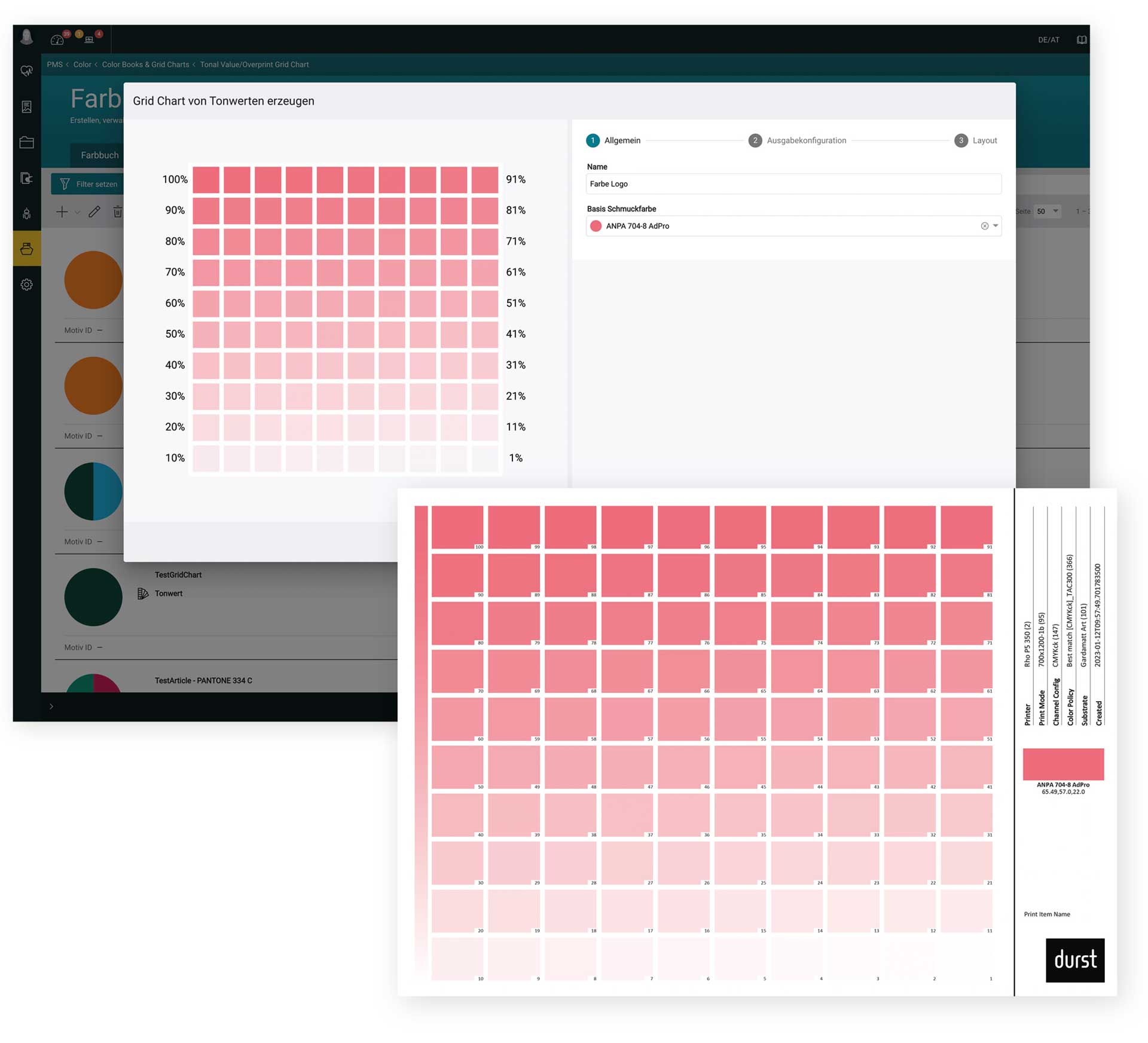Open the printer monitor notifications icon
1148x1043 pixels.
(89, 39)
